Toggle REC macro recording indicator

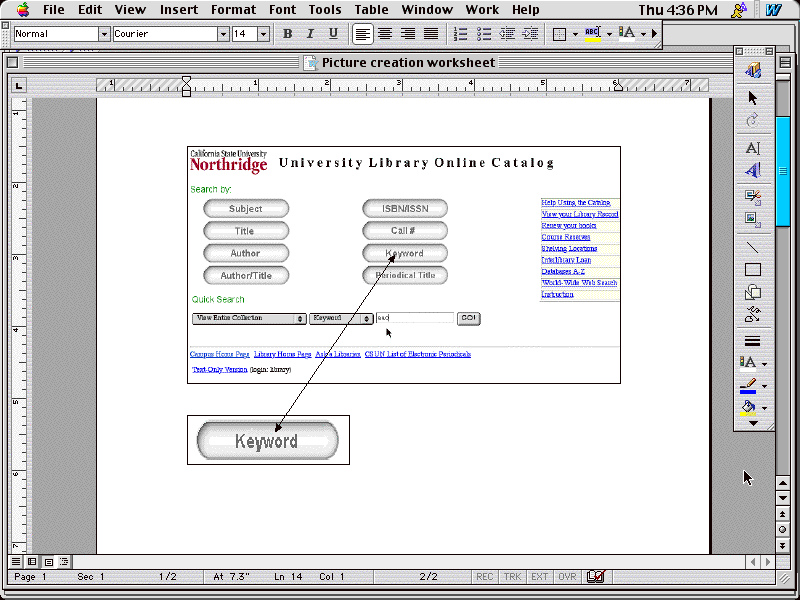(x=484, y=577)
